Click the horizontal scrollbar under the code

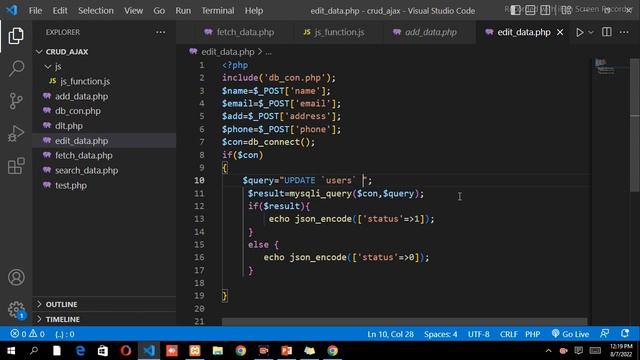[404, 322]
